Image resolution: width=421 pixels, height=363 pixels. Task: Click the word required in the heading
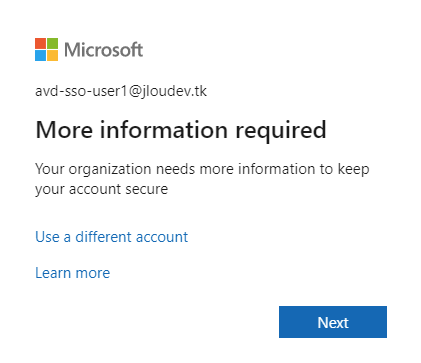click(x=281, y=131)
